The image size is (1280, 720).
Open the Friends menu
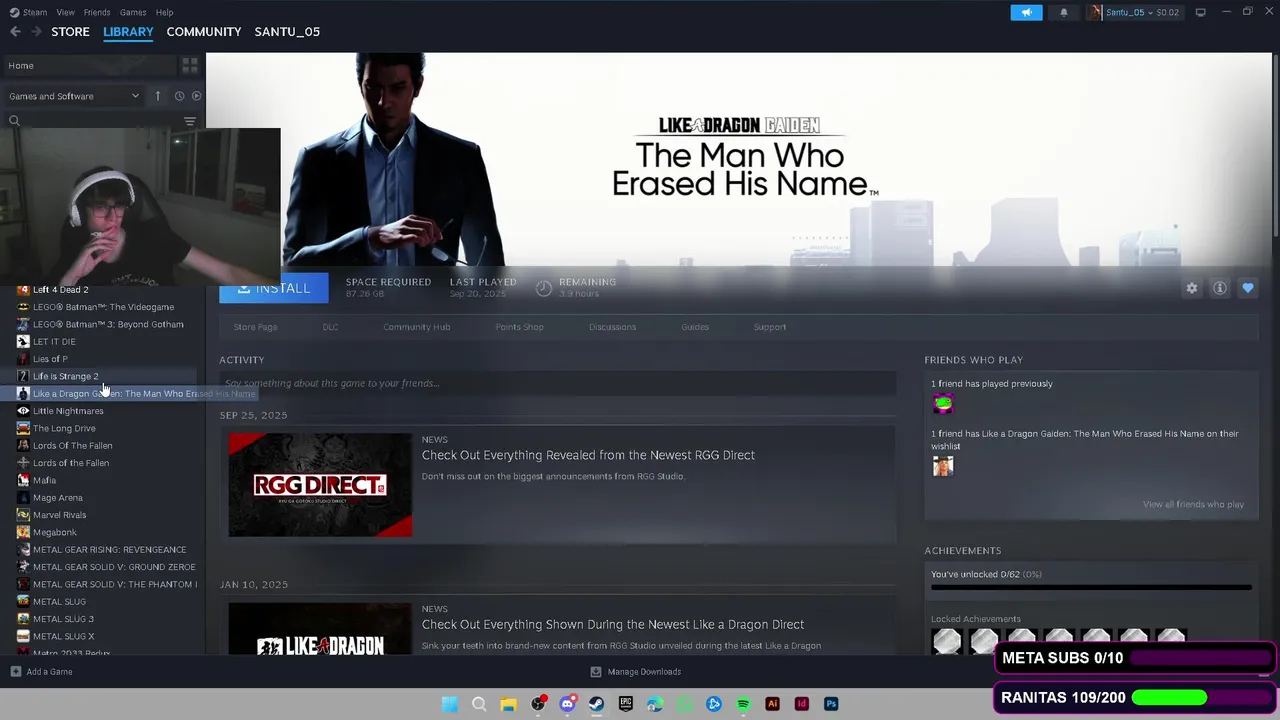coord(97,12)
